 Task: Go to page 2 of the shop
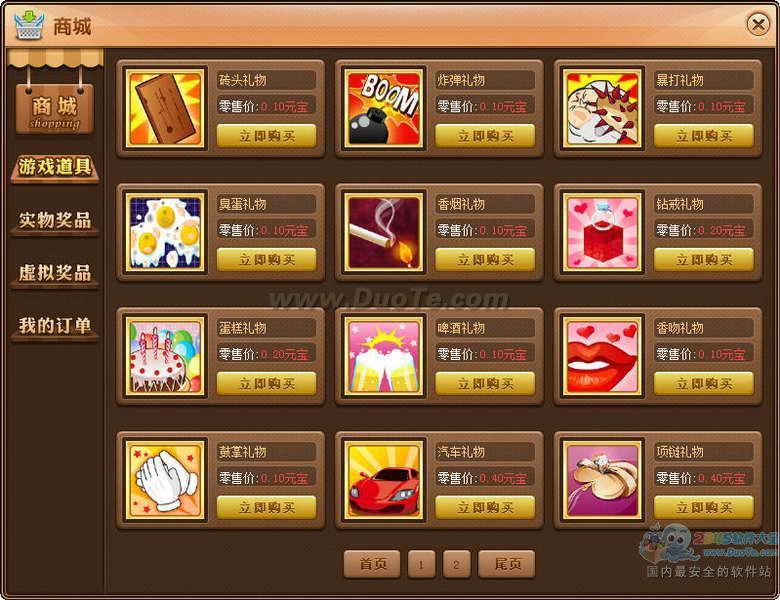(x=456, y=564)
